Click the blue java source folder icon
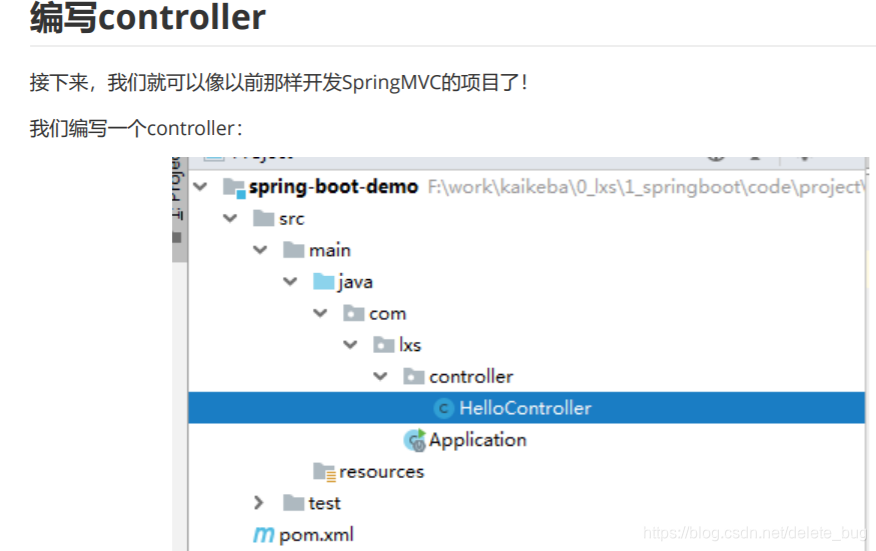876x551 pixels. 324,282
